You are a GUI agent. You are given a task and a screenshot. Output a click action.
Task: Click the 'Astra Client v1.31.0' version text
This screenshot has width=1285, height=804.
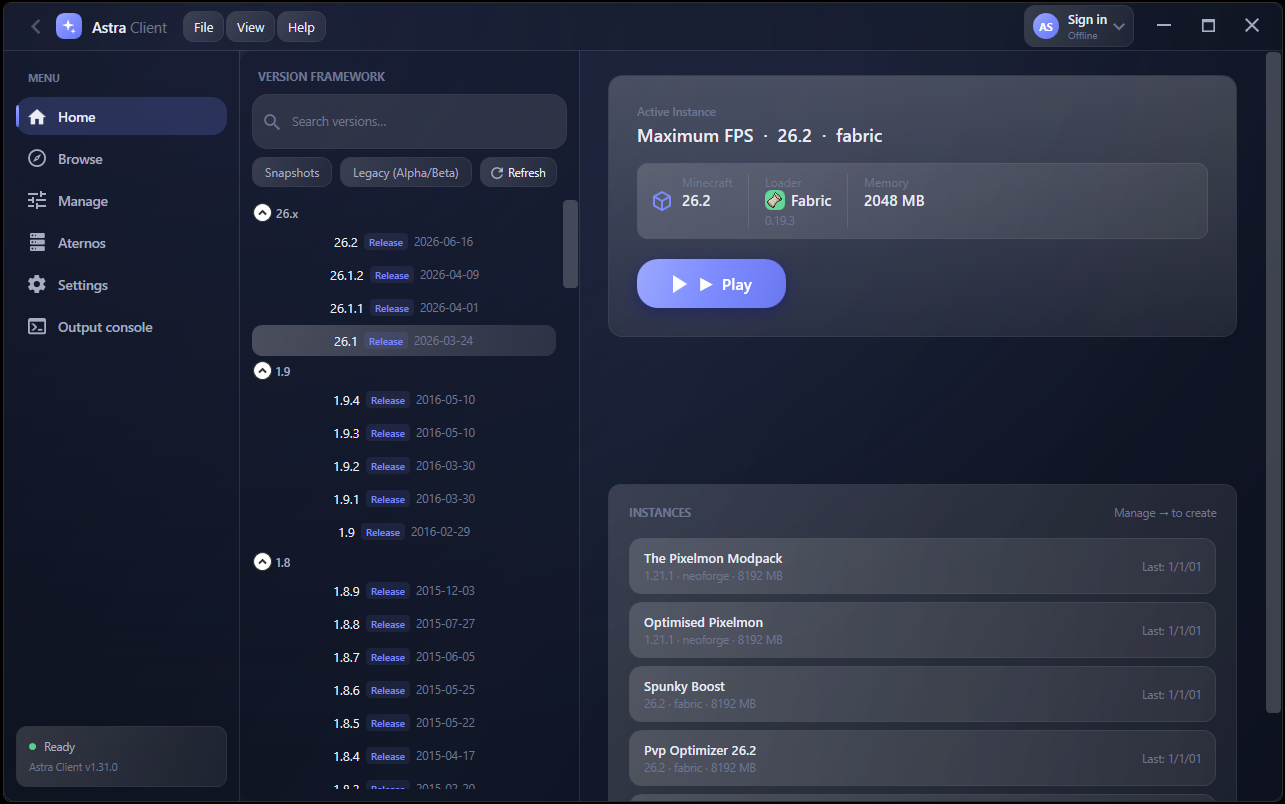[x=73, y=767]
